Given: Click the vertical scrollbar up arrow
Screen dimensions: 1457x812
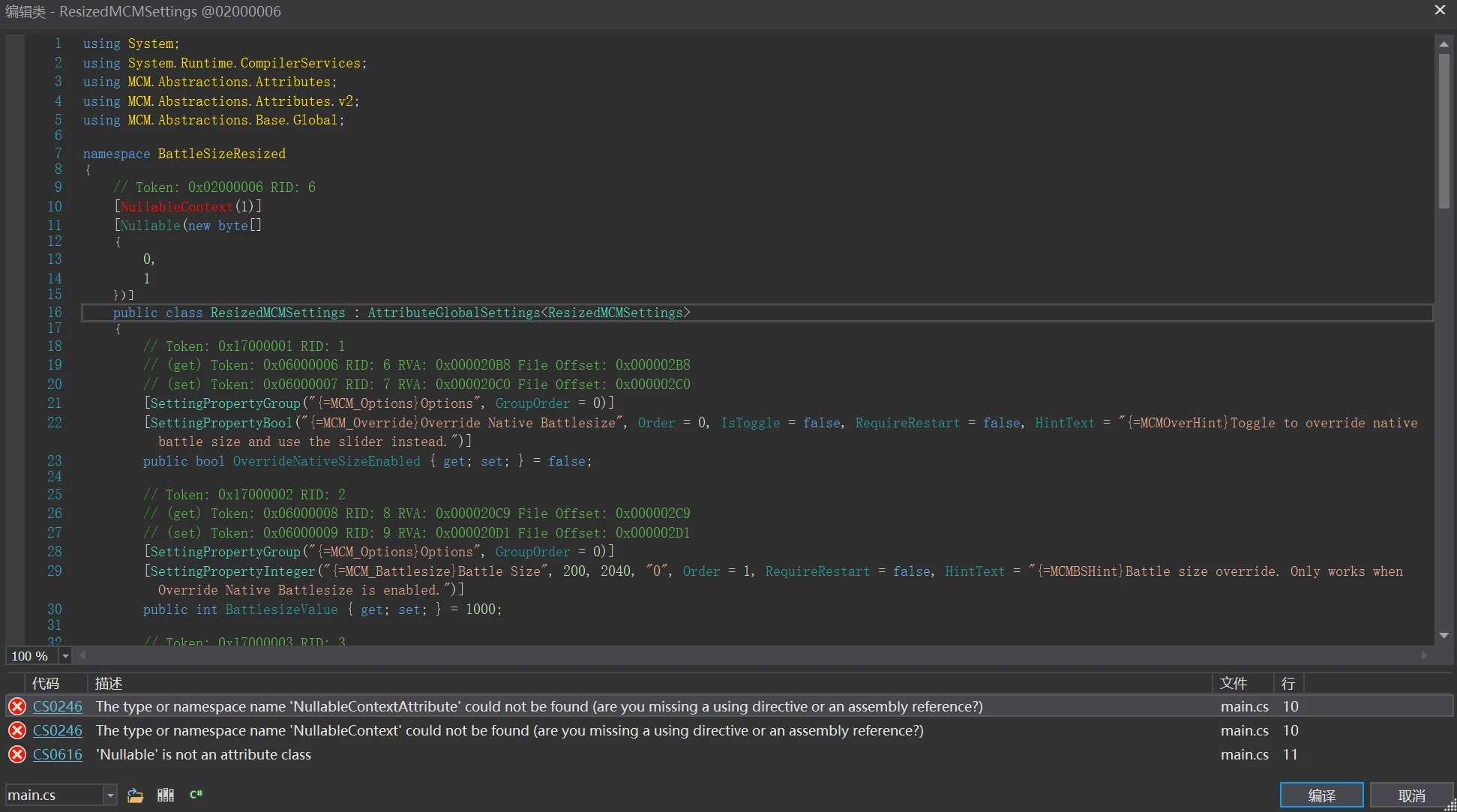Looking at the screenshot, I should [x=1444, y=44].
